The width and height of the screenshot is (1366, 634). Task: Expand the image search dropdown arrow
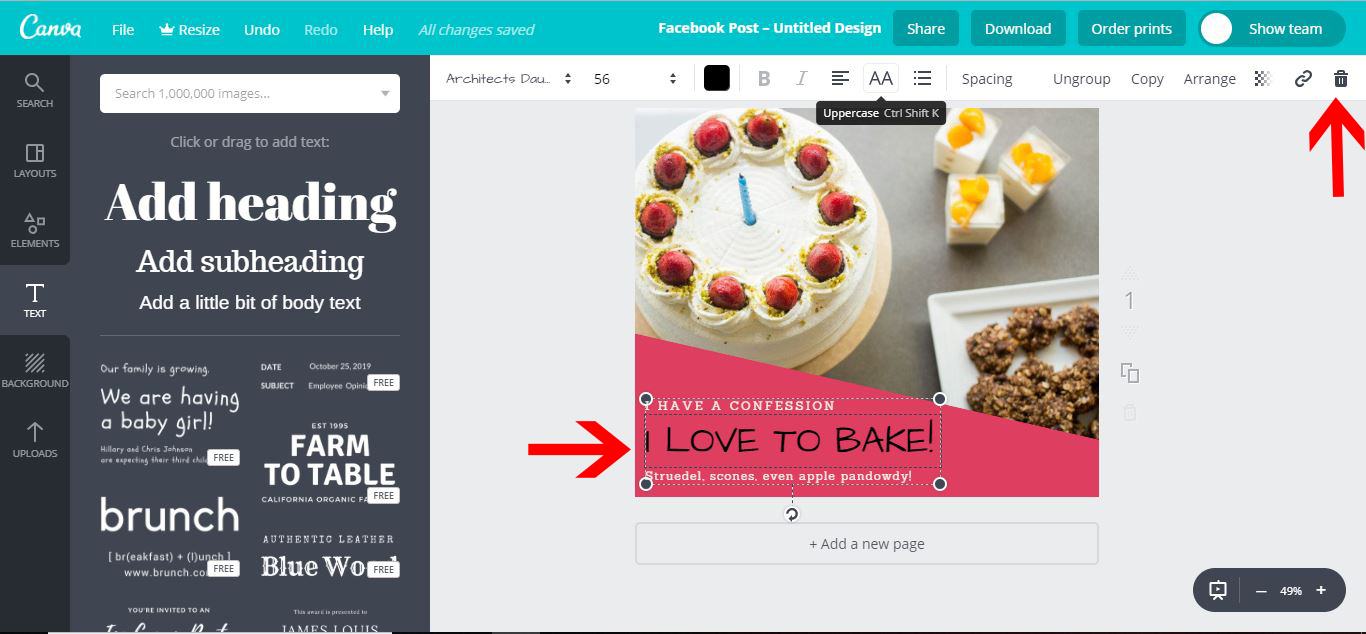(x=384, y=92)
